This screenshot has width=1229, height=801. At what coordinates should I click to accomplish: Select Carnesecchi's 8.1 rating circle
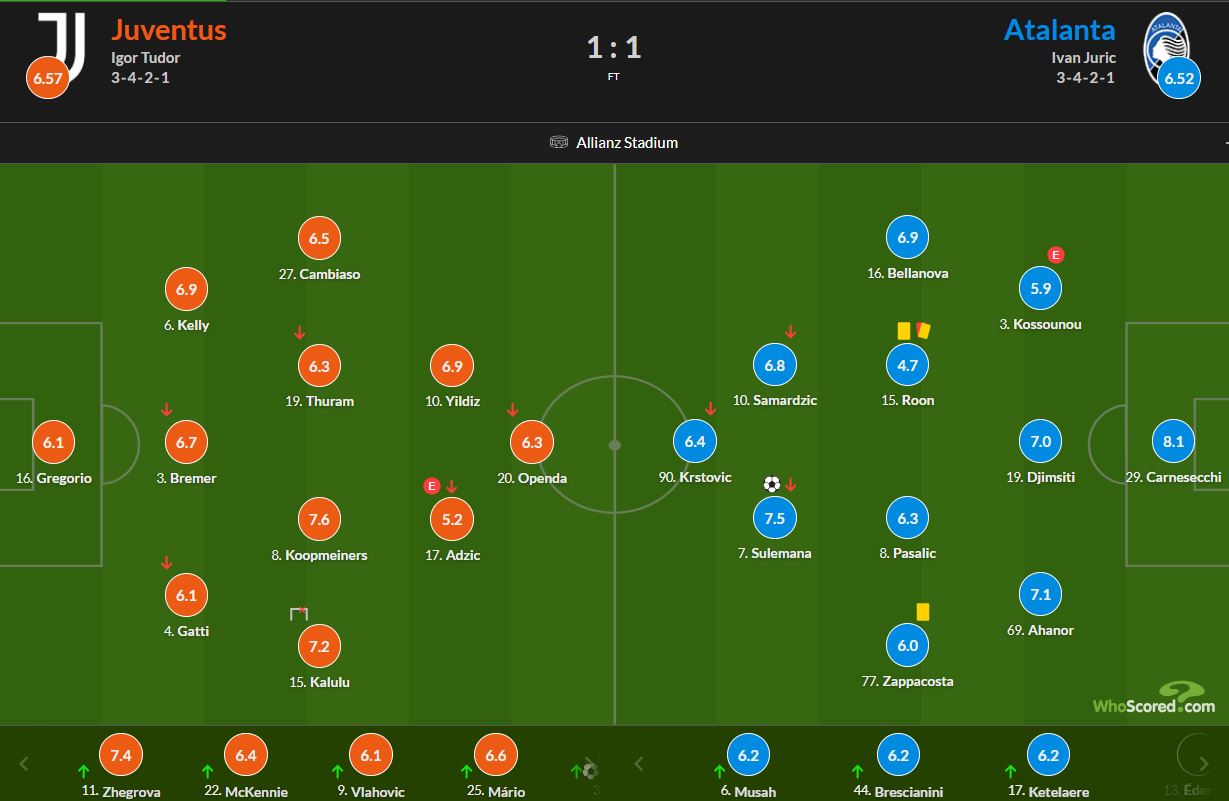pos(1174,441)
